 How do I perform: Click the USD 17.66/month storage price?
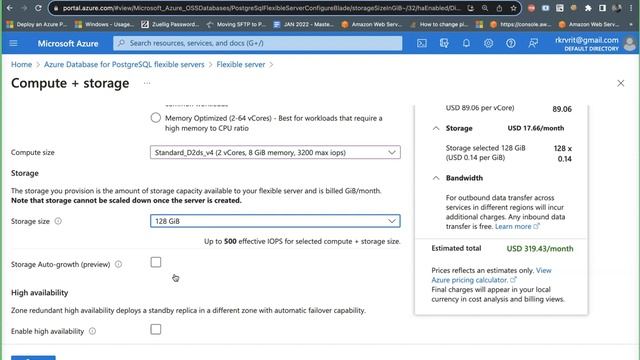tap(536, 128)
